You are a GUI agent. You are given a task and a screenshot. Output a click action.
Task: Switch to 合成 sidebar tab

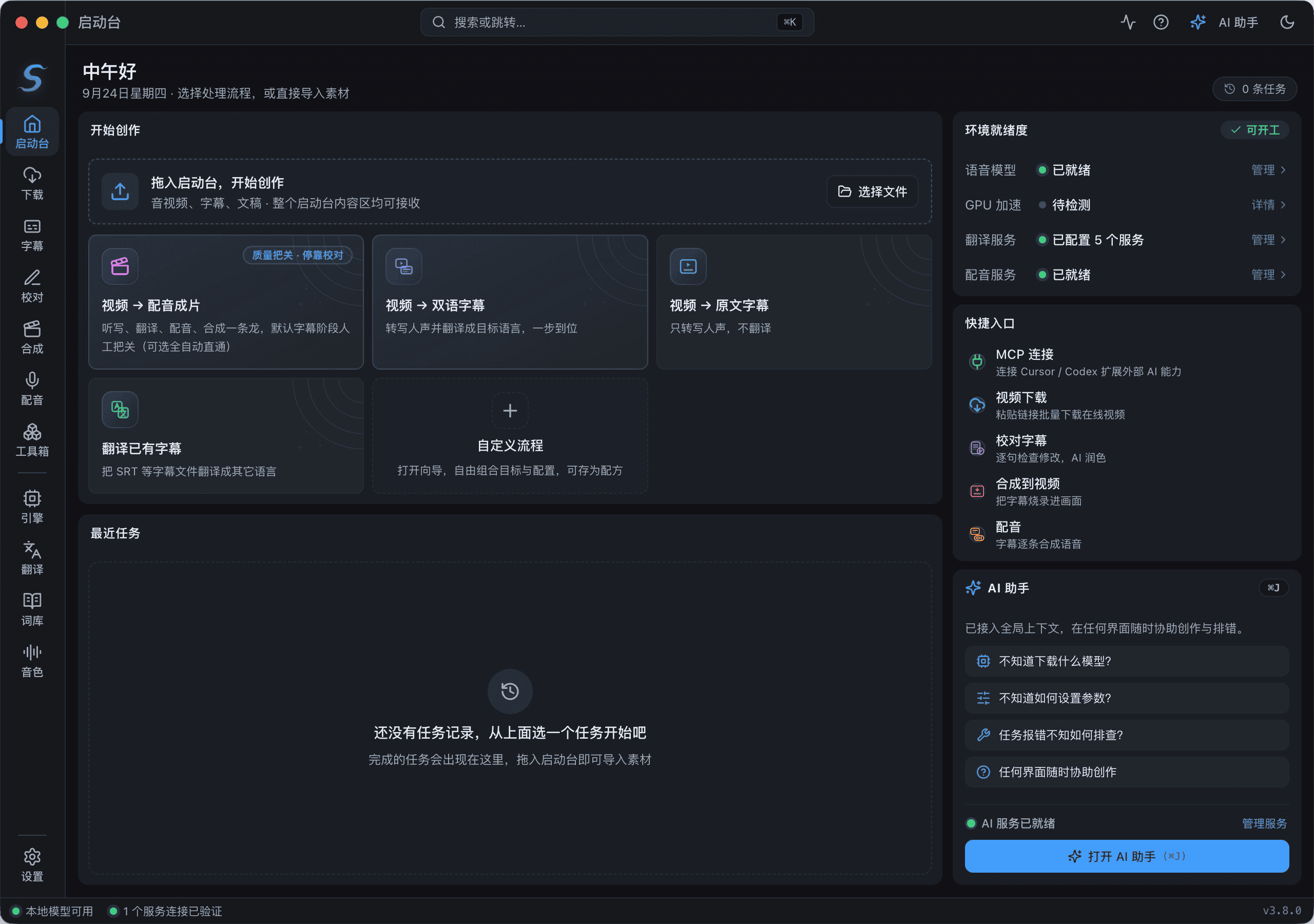[x=32, y=338]
